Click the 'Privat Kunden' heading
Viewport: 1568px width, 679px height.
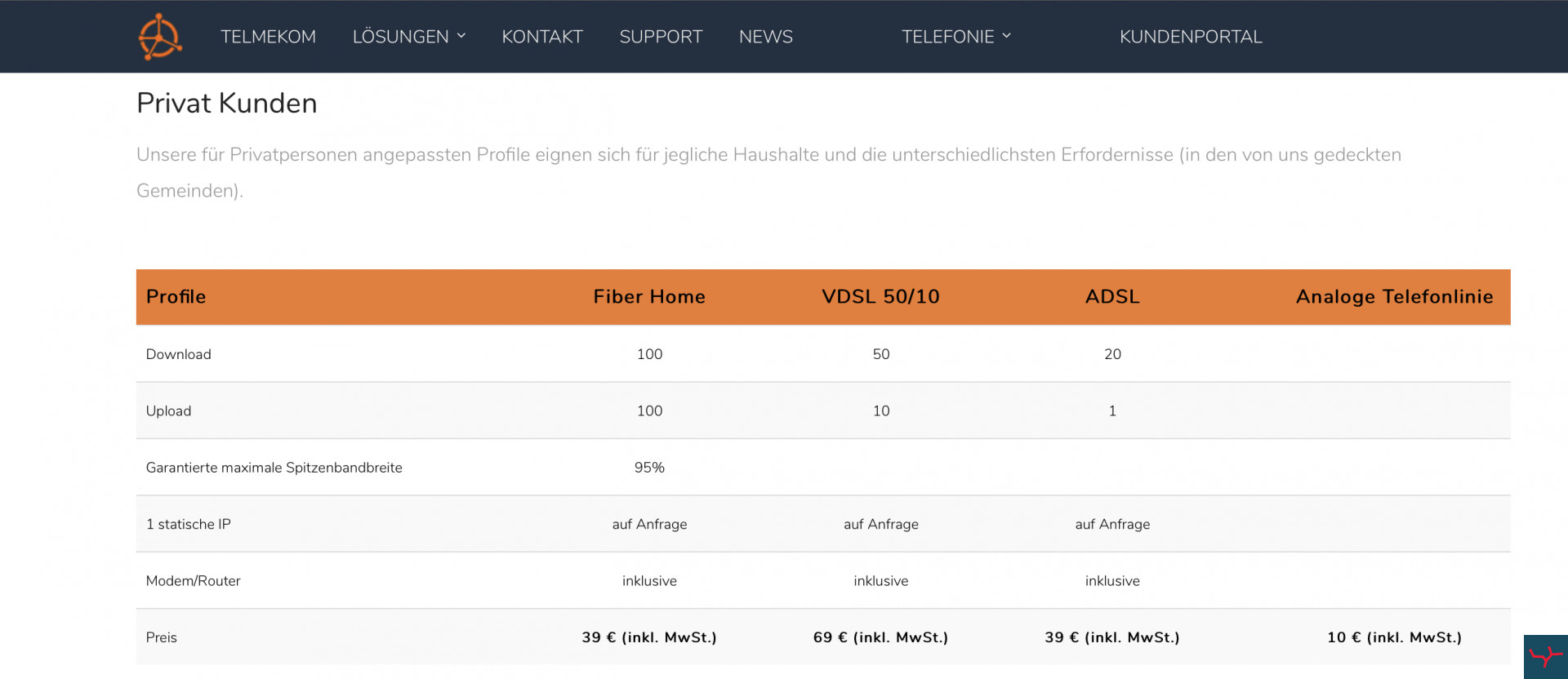click(x=227, y=103)
